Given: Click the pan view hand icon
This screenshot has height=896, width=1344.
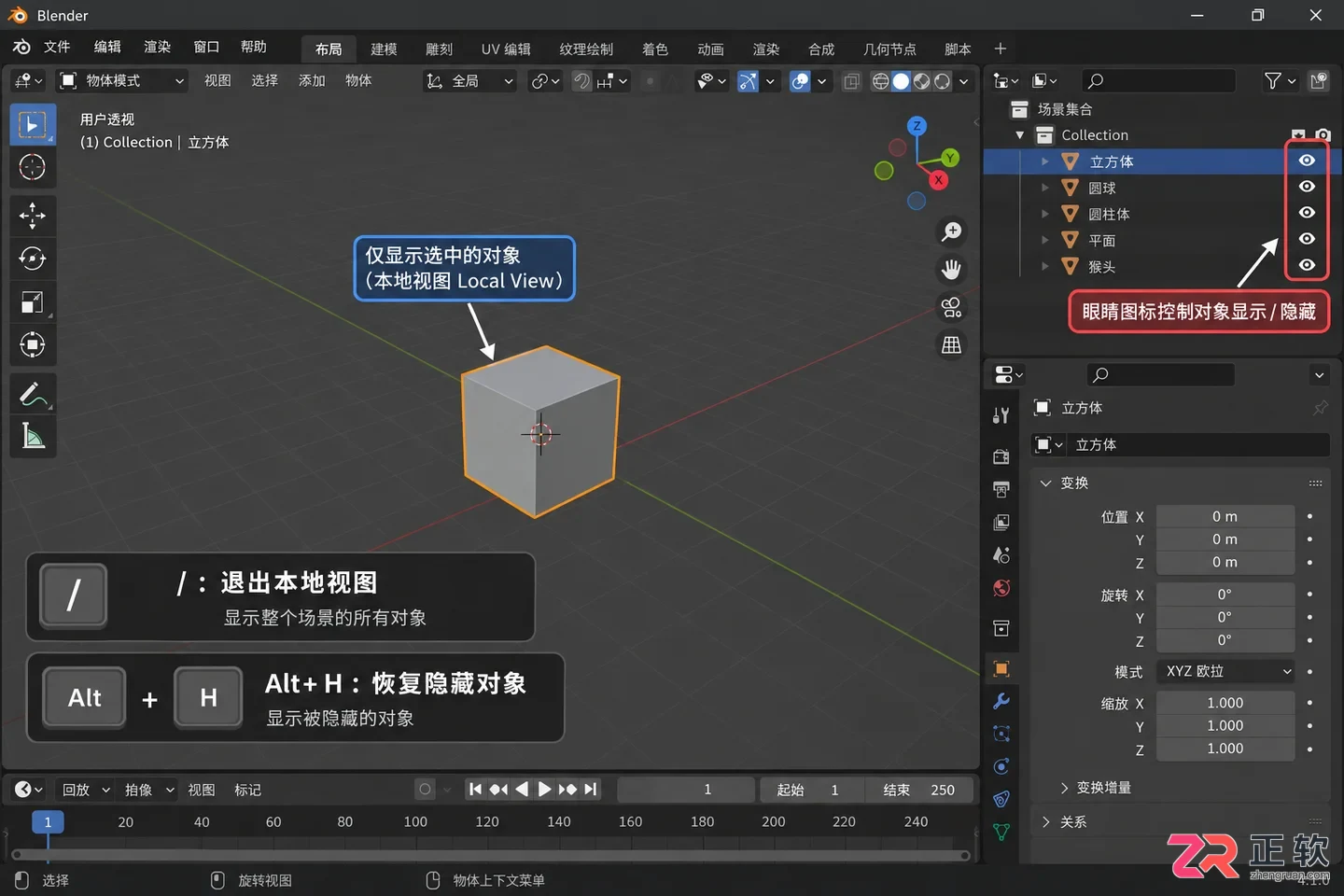Looking at the screenshot, I should (x=951, y=270).
